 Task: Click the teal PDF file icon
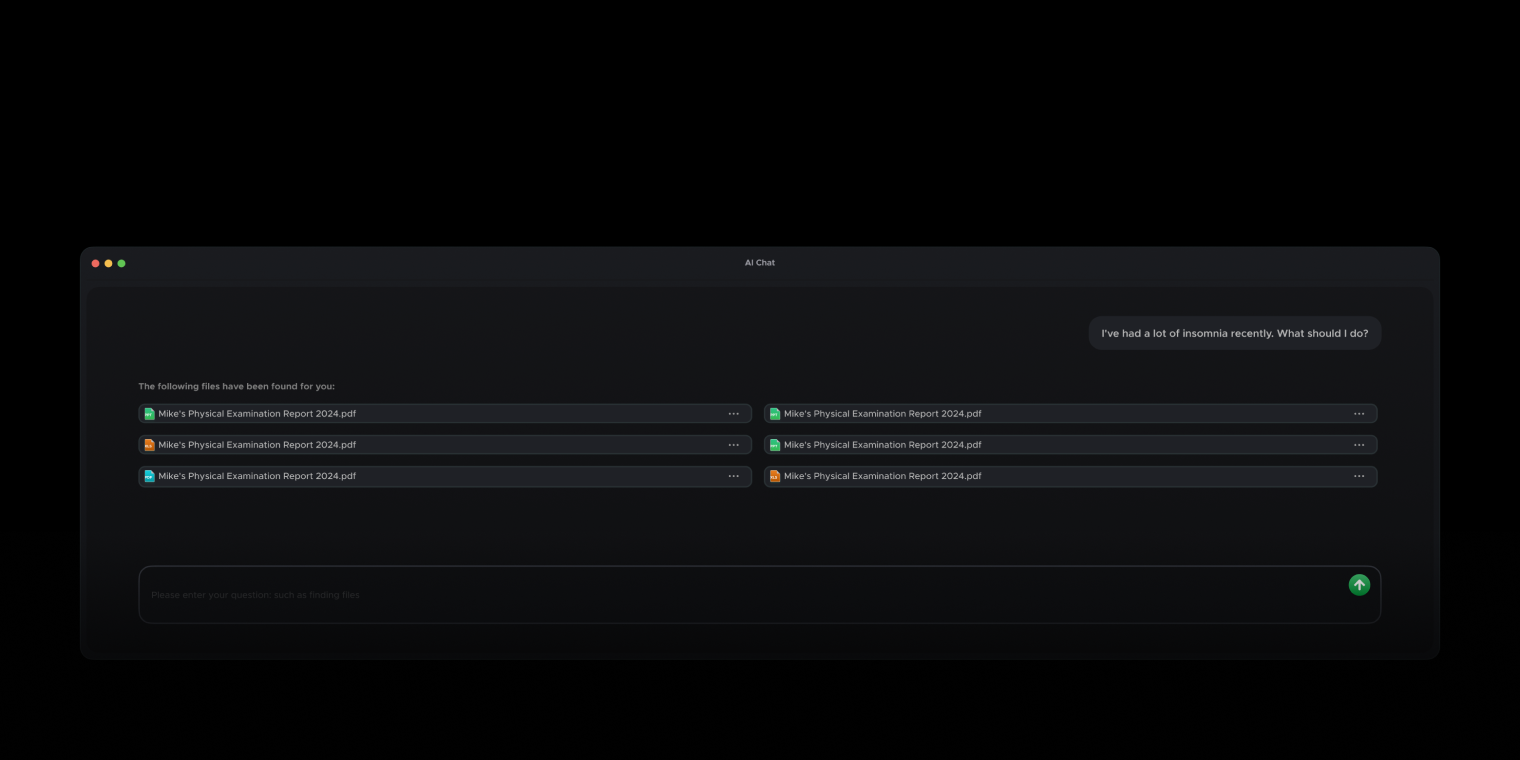pos(149,476)
